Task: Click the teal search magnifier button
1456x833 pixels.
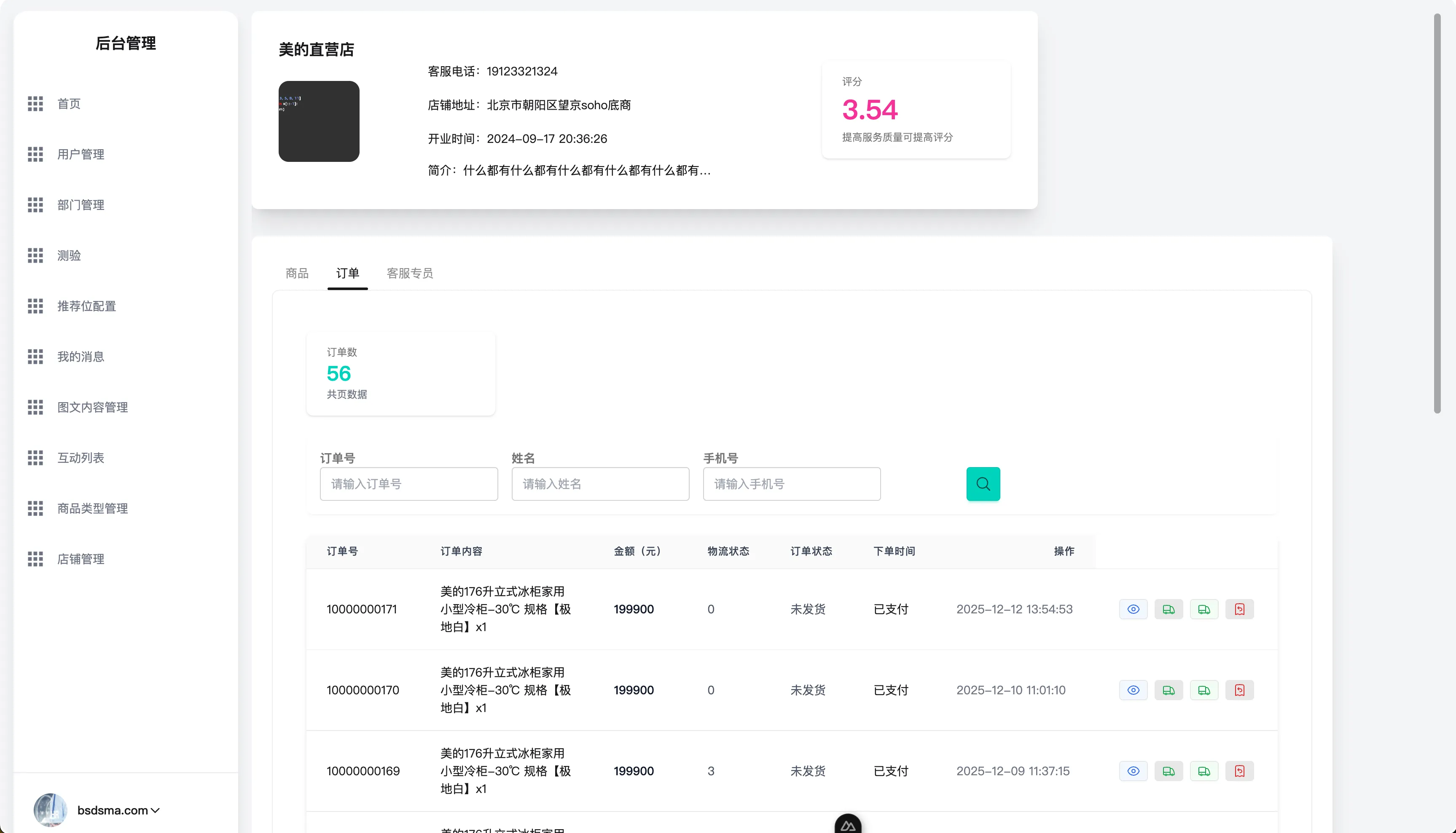Action: (x=982, y=484)
